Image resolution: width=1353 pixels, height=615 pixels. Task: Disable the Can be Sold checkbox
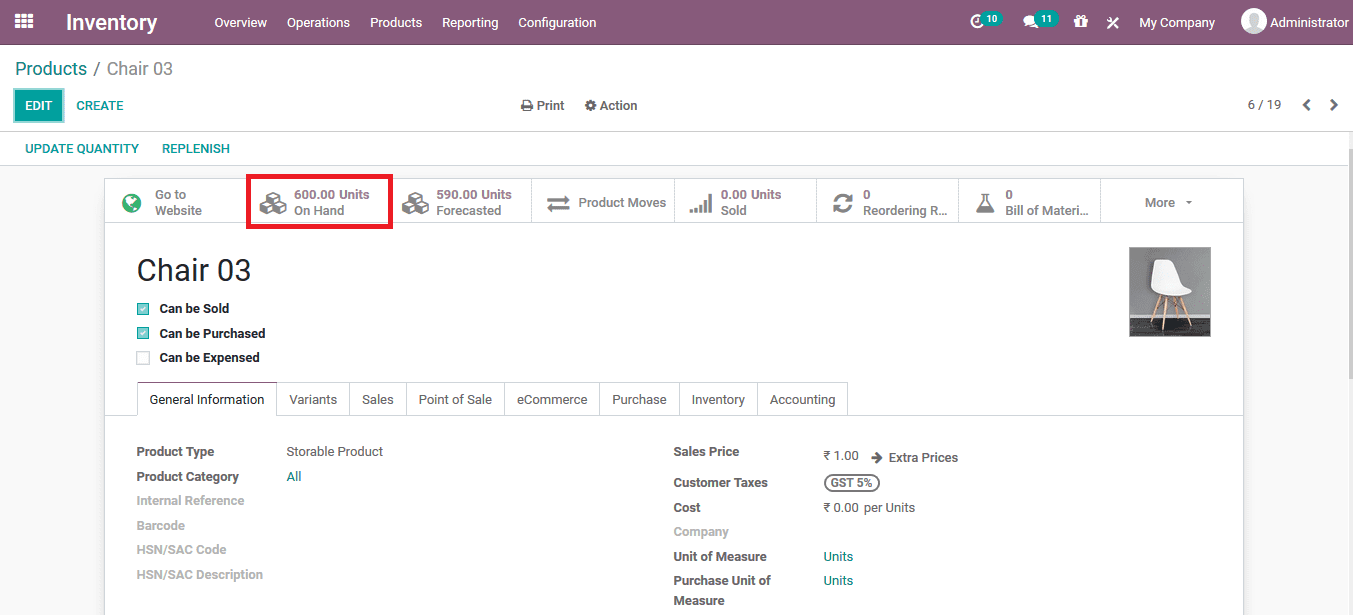pos(142,308)
